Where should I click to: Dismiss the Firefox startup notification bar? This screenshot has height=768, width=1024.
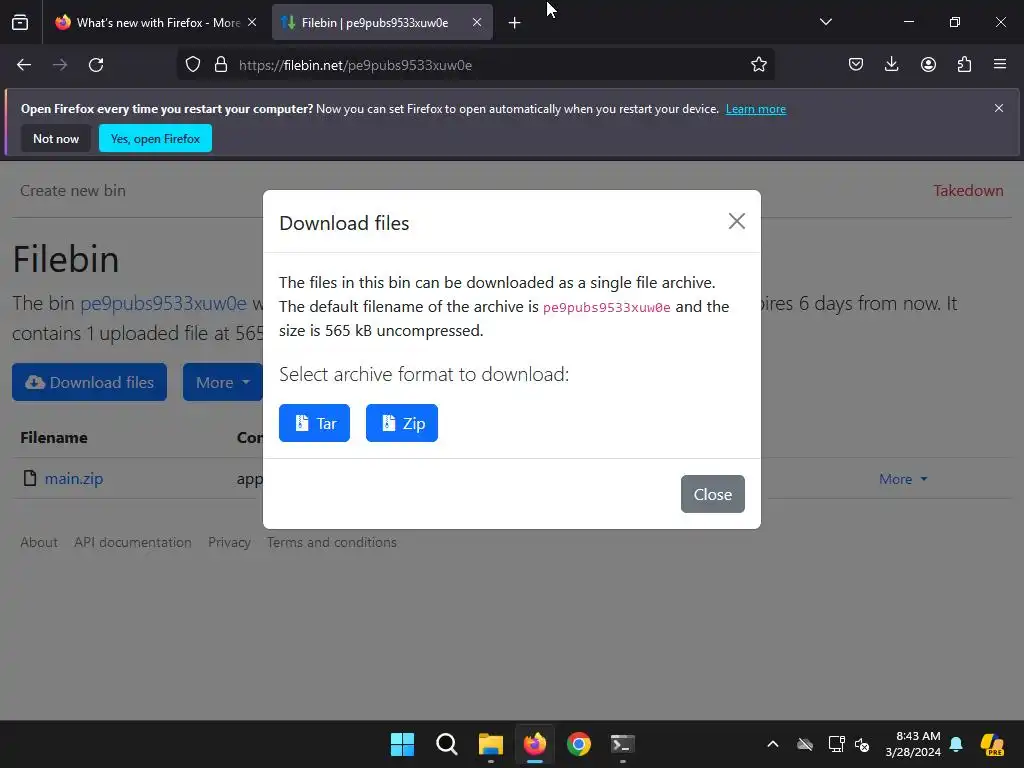tap(999, 108)
